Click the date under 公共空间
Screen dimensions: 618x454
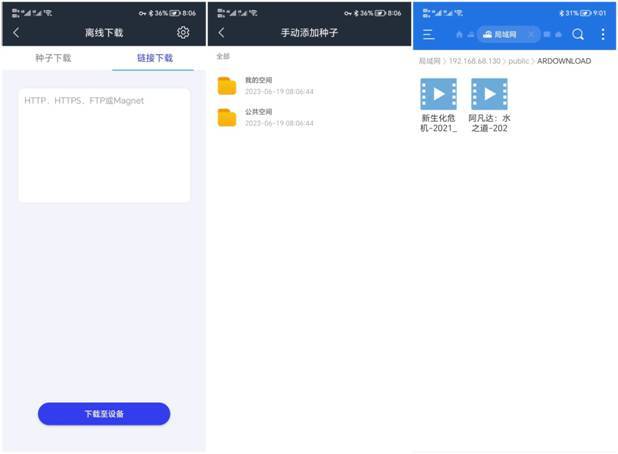279,123
